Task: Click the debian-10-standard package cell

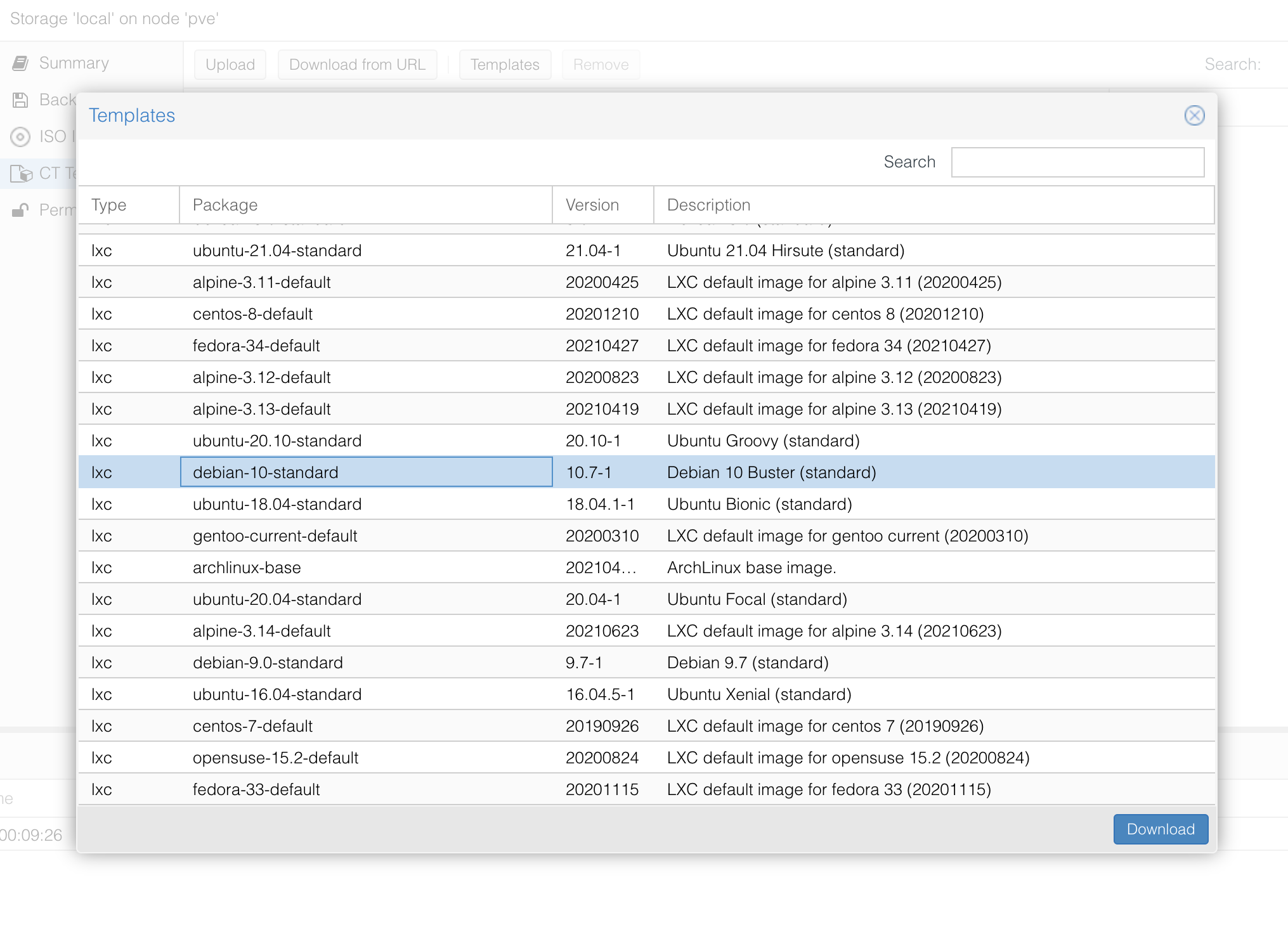Action: (x=366, y=472)
